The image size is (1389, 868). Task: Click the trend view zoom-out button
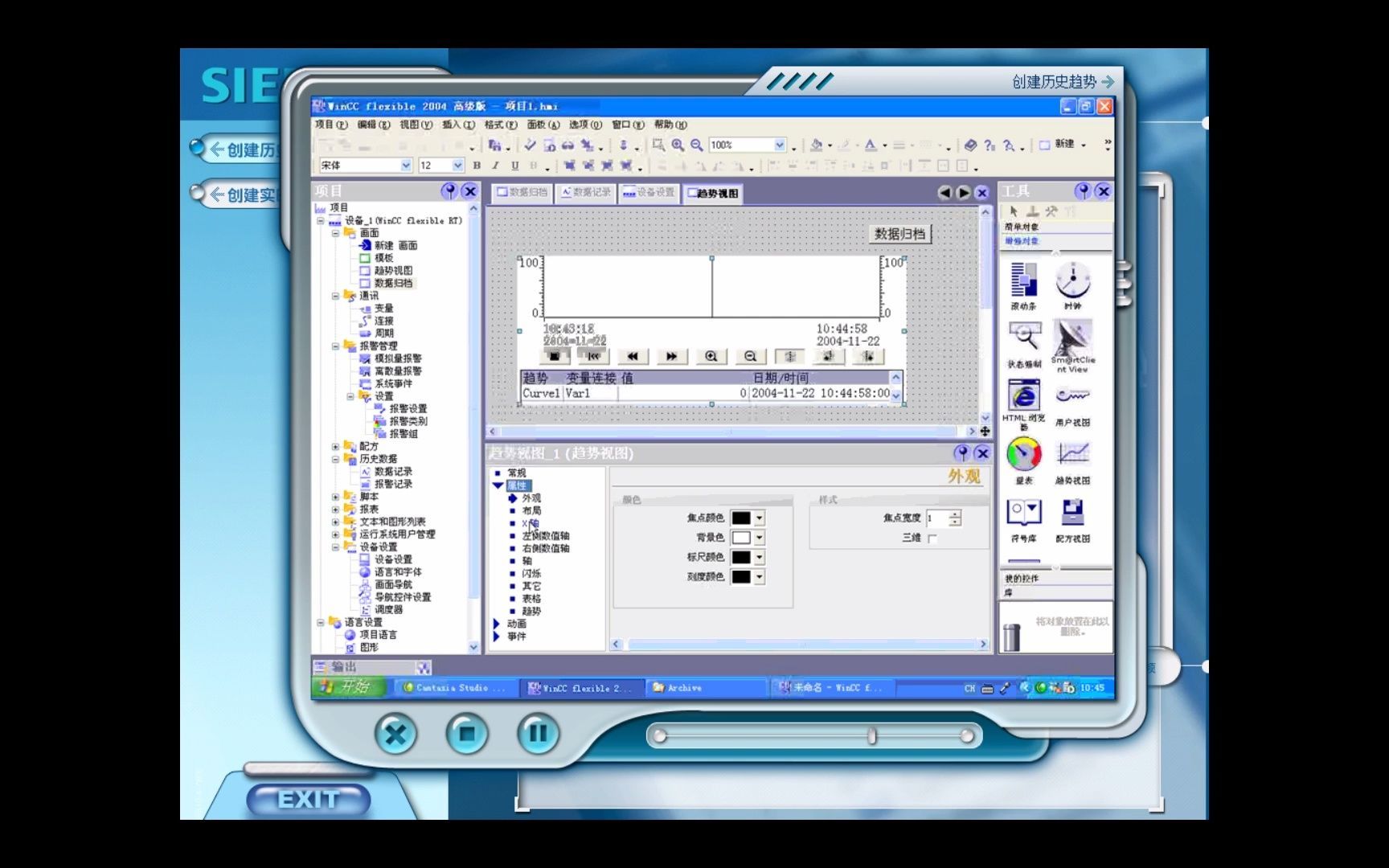coord(750,356)
